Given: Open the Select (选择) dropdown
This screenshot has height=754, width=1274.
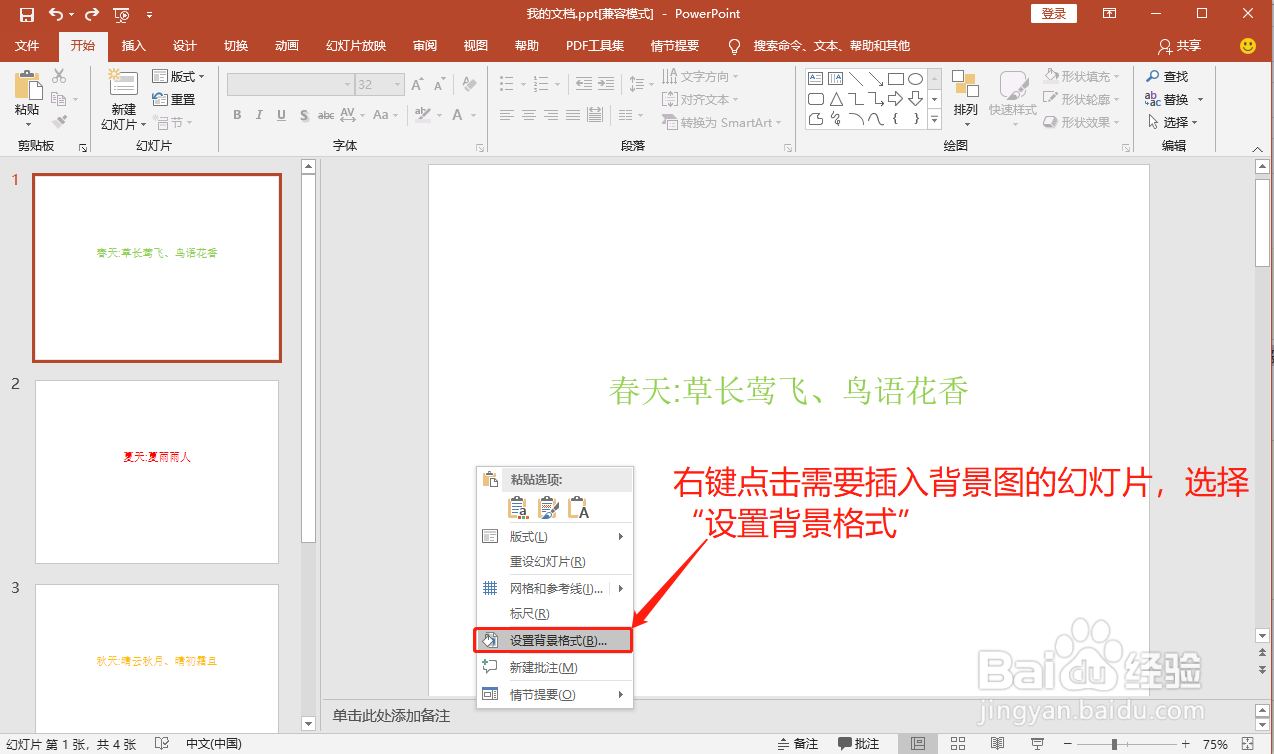Looking at the screenshot, I should click(x=1171, y=122).
